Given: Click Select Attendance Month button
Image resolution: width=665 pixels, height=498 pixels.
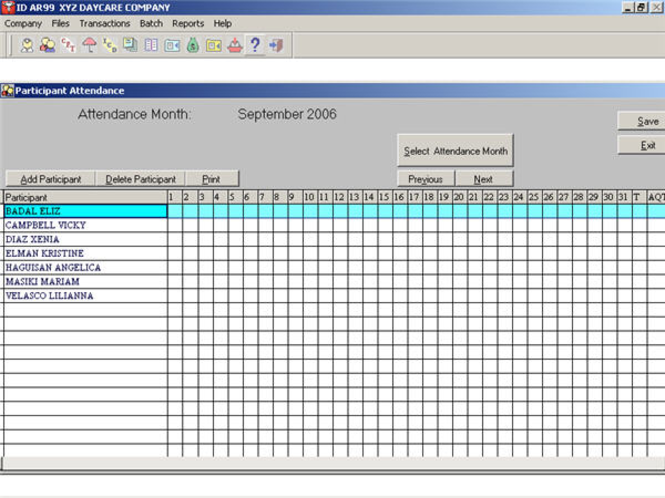Looking at the screenshot, I should [455, 151].
